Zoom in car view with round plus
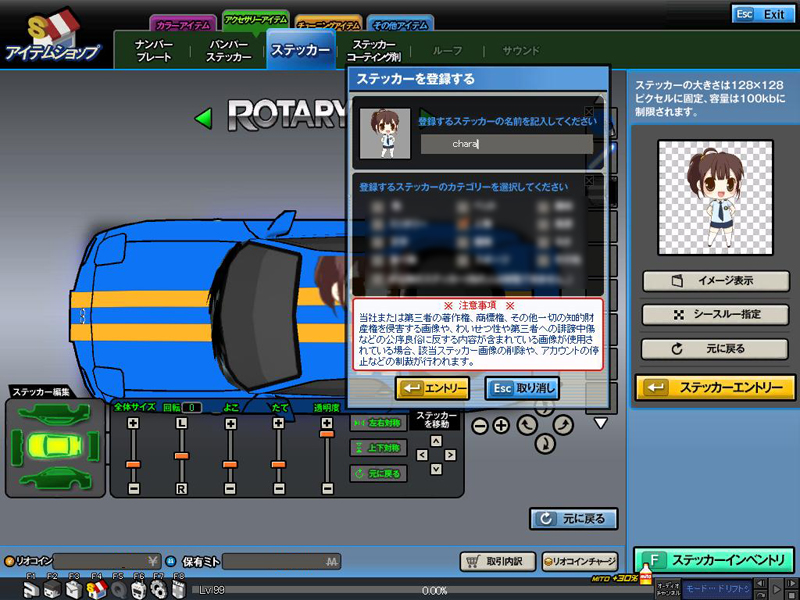The width and height of the screenshot is (800, 600). [x=501, y=426]
